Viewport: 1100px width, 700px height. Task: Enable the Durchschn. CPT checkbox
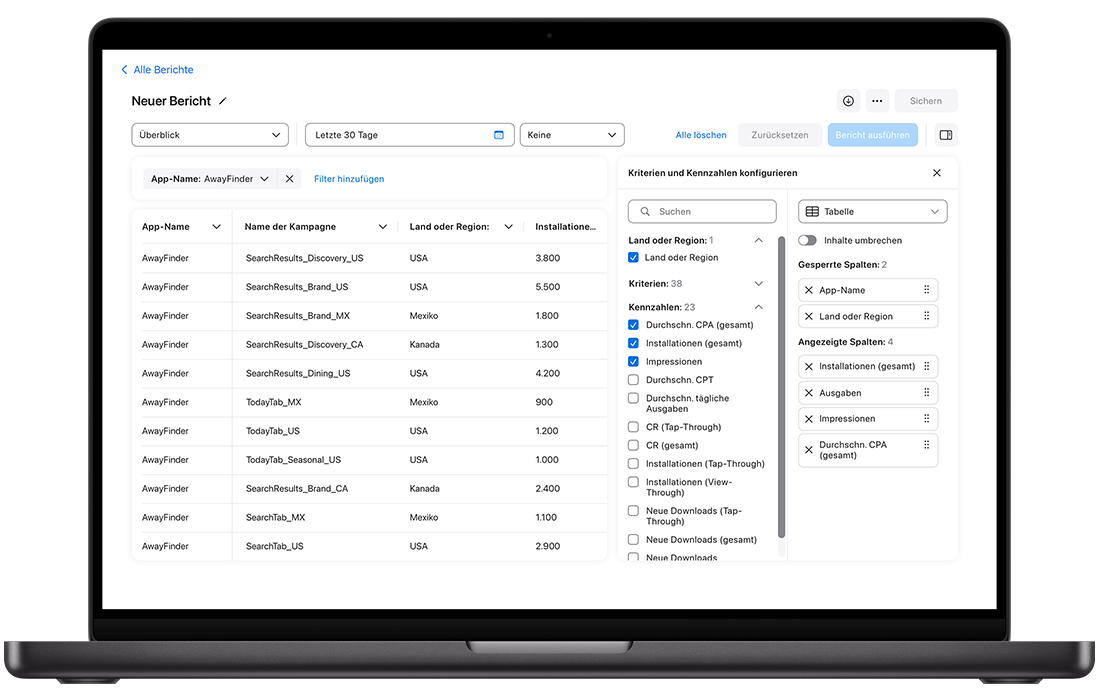633,380
